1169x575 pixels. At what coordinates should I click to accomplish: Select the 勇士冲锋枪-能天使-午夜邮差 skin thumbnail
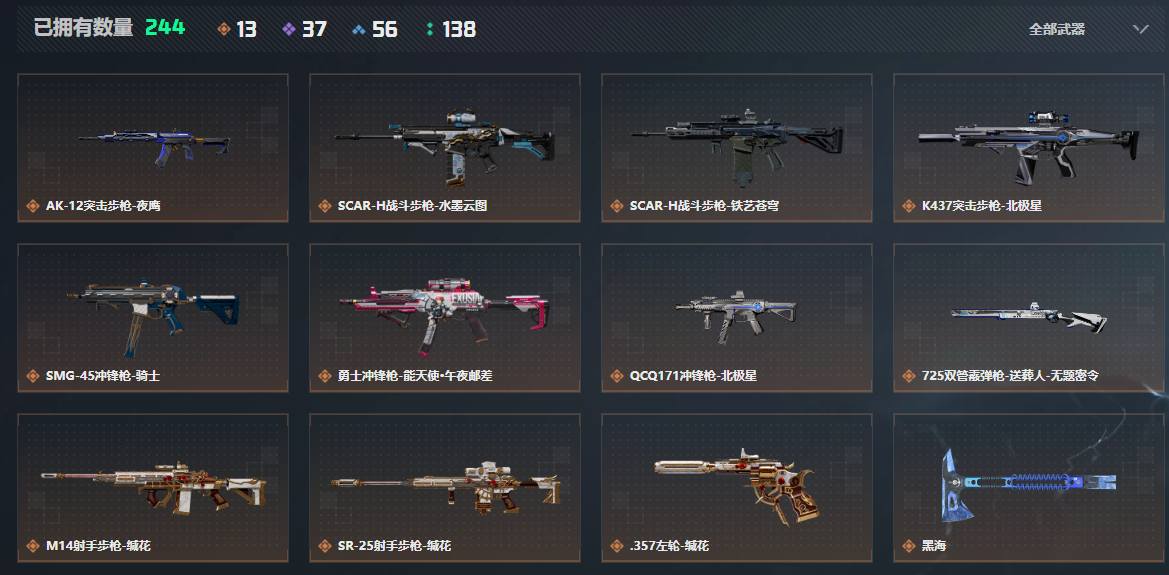[445, 316]
